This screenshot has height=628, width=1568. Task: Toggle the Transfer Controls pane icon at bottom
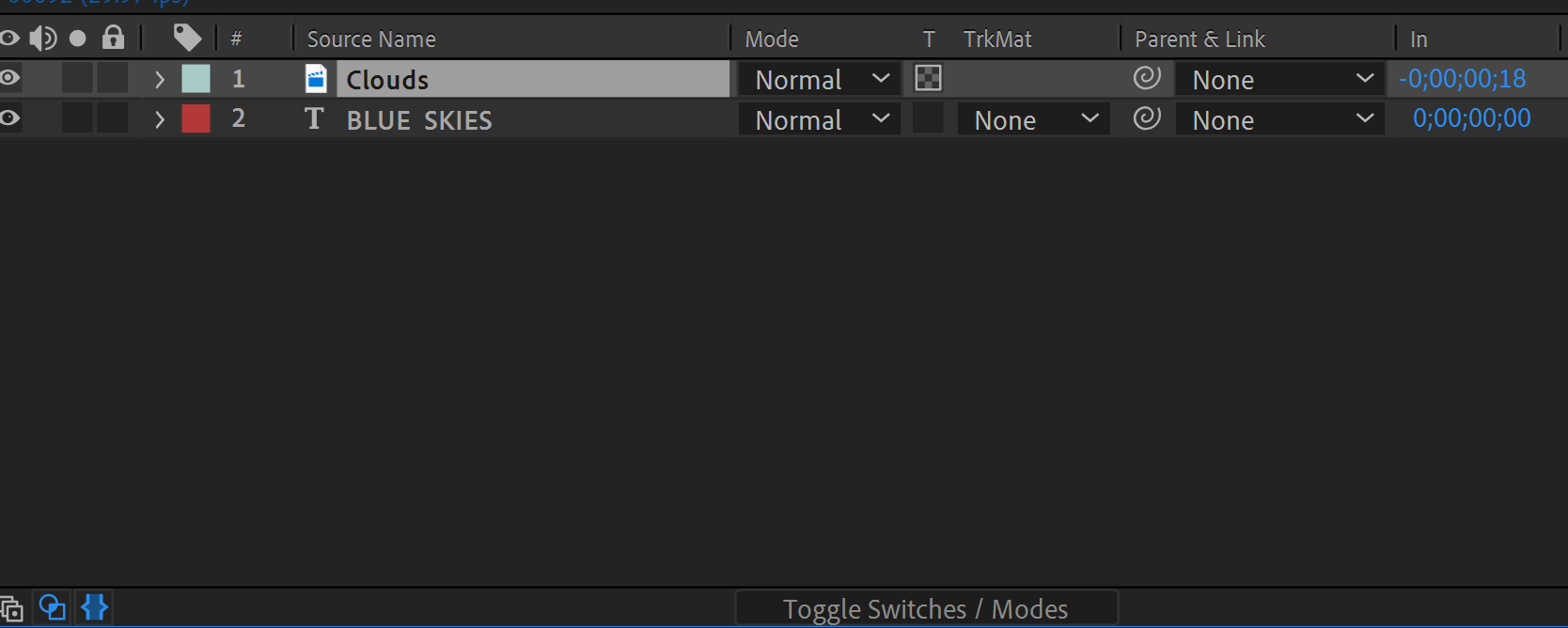click(53, 607)
